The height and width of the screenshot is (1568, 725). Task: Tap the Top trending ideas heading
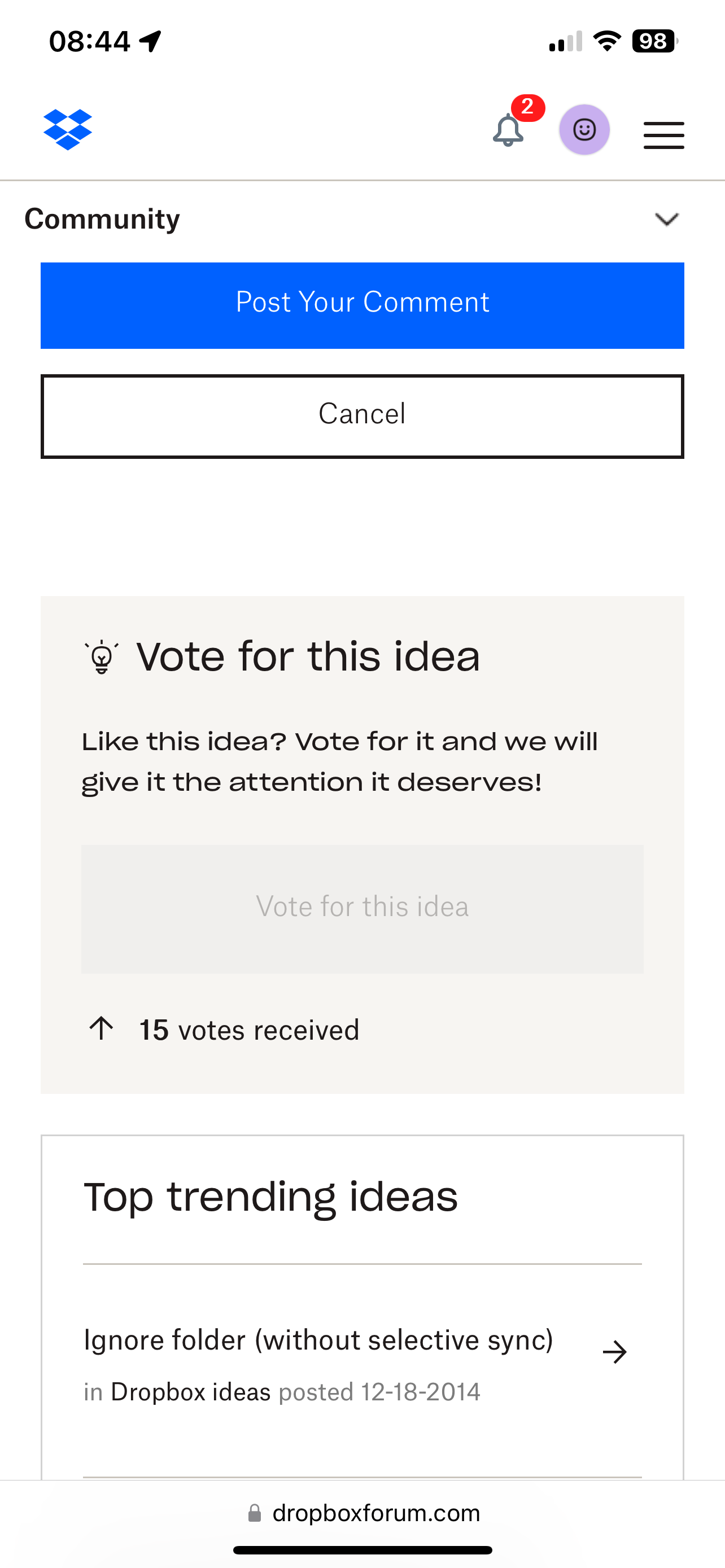(x=270, y=1197)
